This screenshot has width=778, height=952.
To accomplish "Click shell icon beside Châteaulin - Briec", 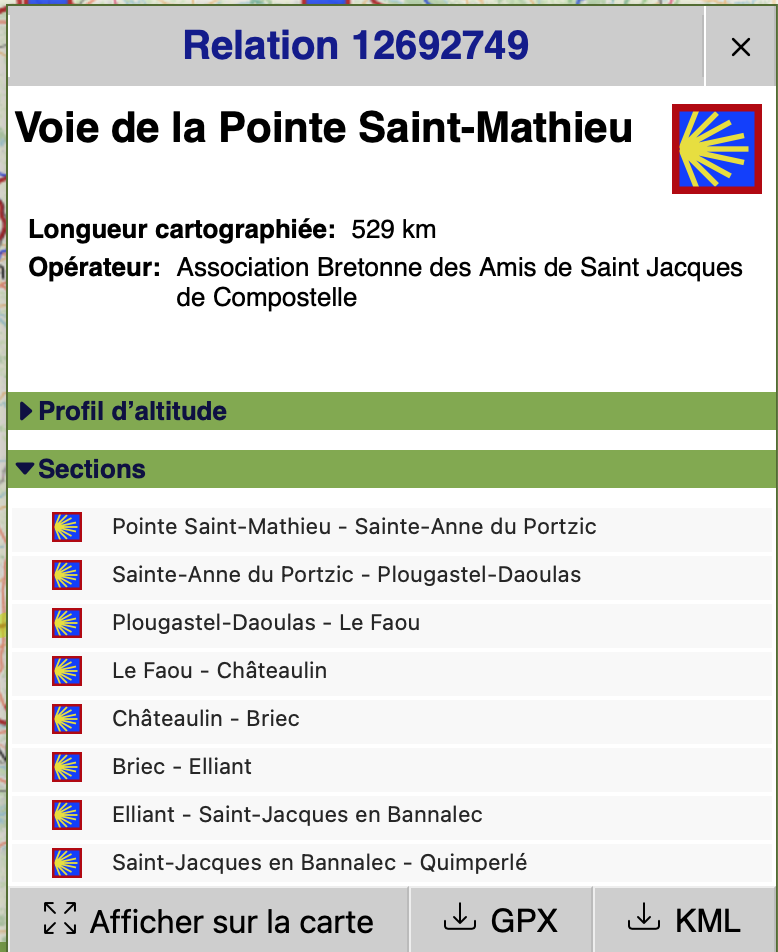I will 66,719.
